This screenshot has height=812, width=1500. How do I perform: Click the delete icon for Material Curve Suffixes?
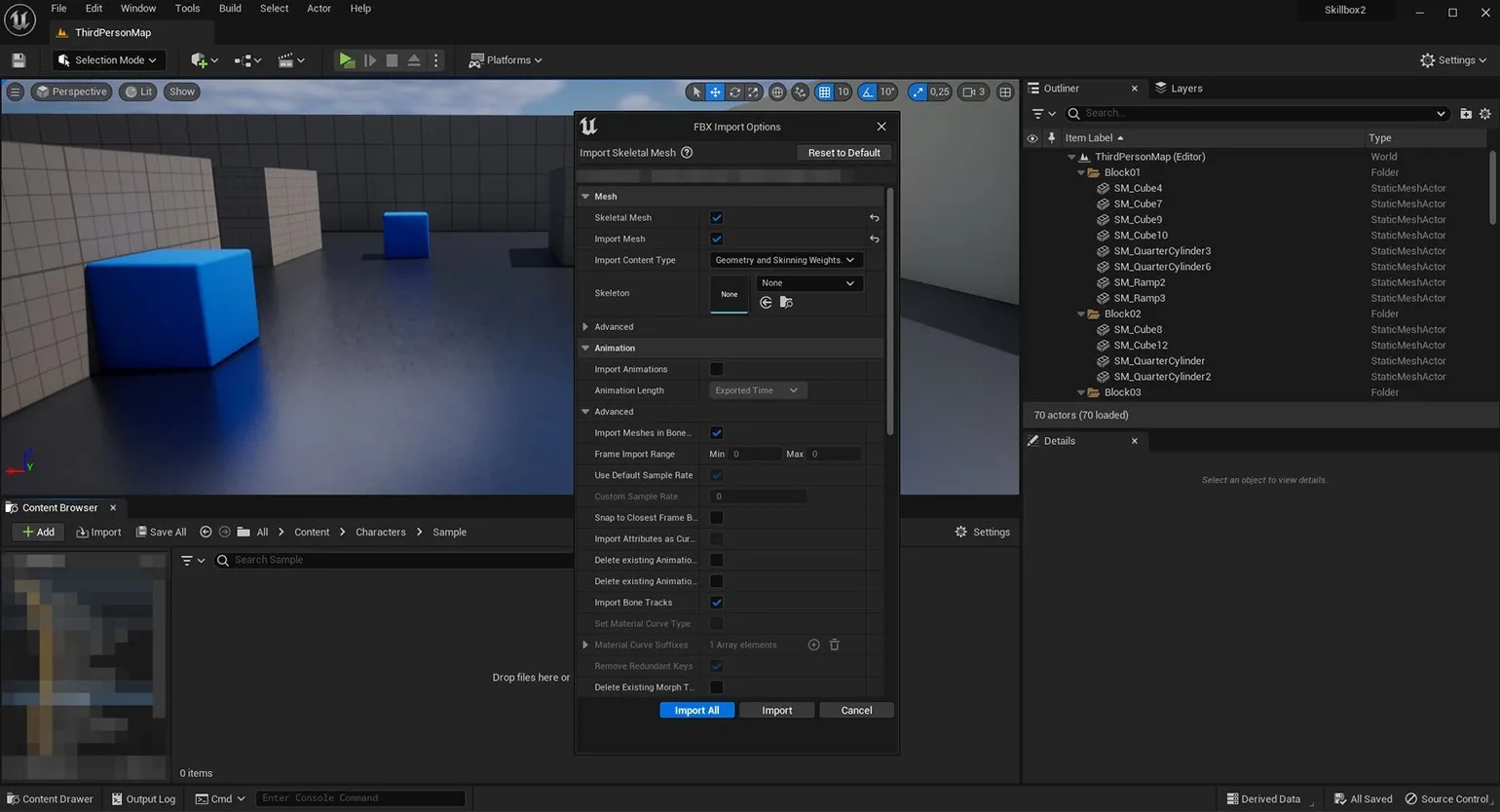pyautogui.click(x=834, y=645)
